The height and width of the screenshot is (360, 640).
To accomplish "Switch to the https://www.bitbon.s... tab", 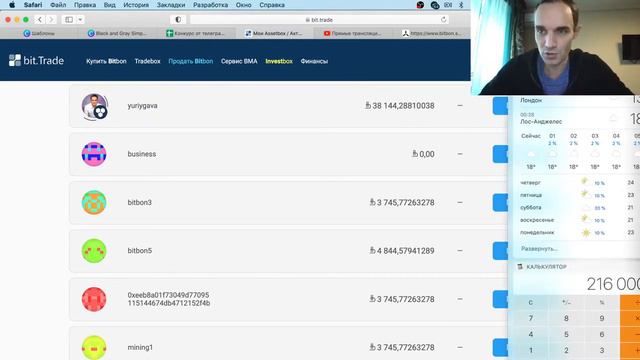I will point(431,33).
